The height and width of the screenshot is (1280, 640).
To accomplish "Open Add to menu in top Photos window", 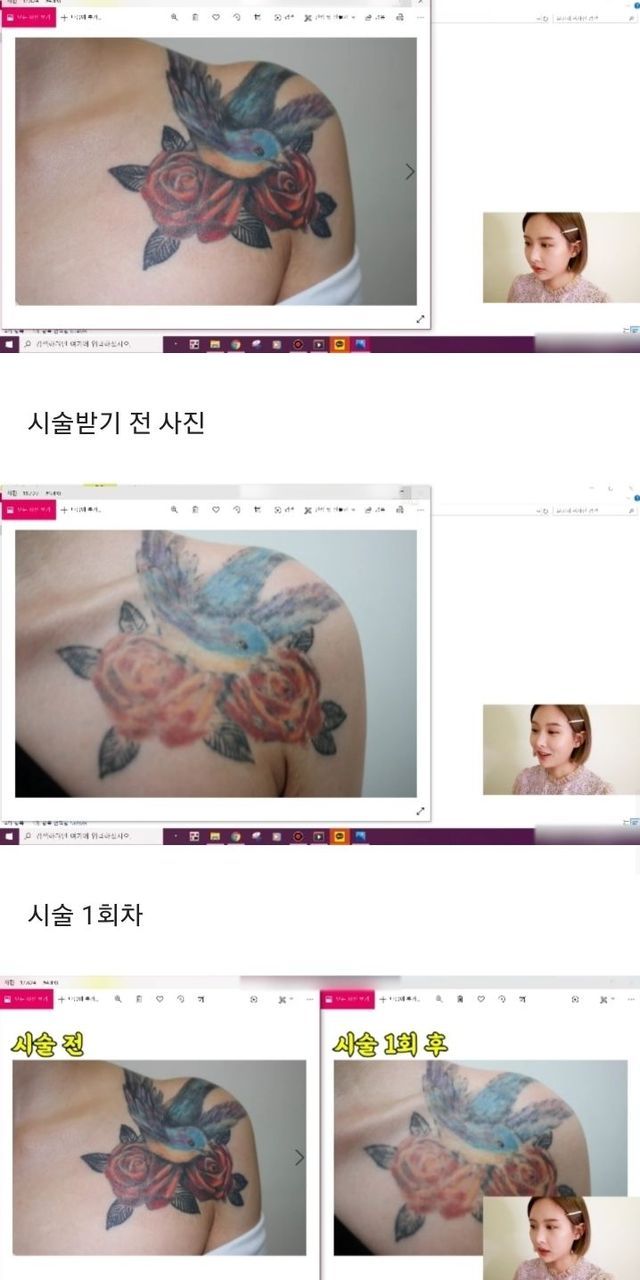I will point(80,17).
